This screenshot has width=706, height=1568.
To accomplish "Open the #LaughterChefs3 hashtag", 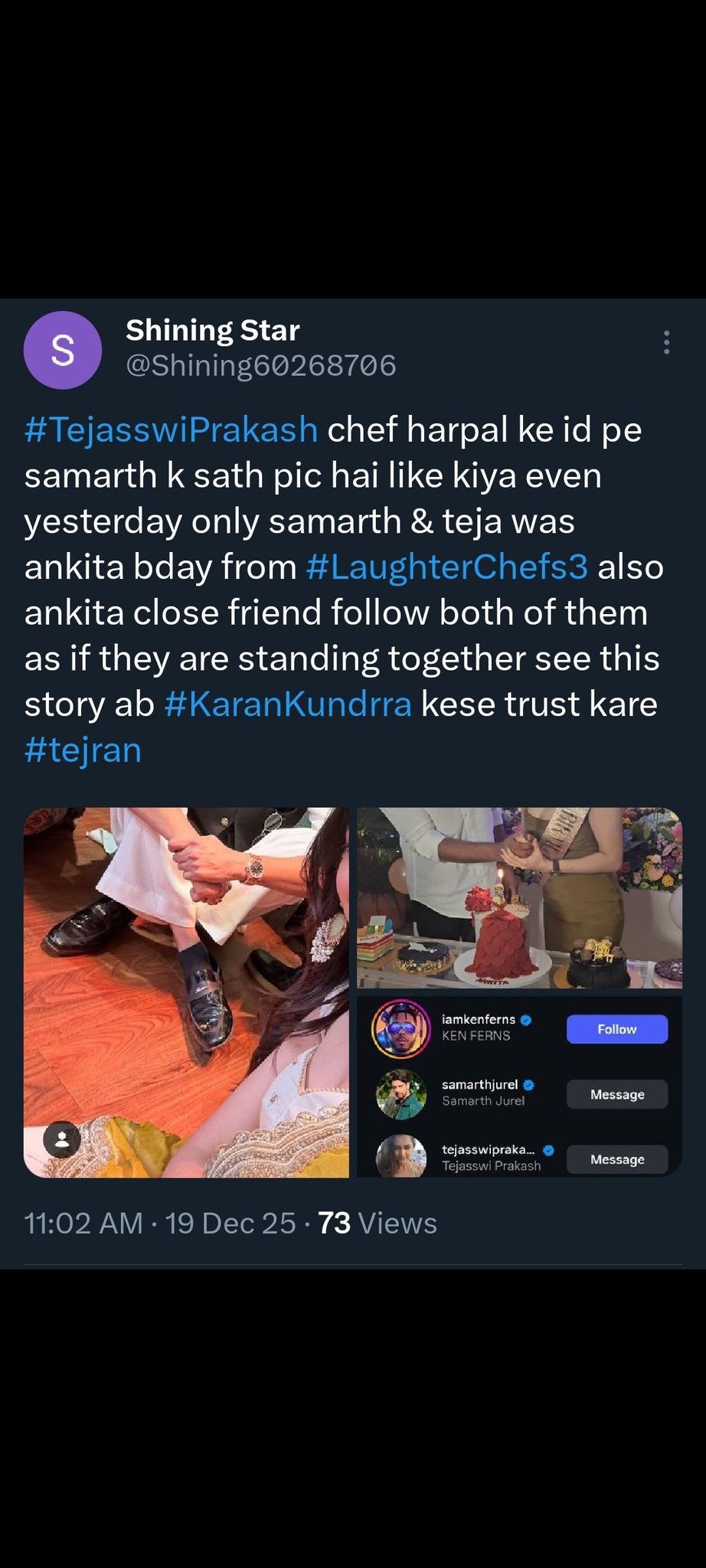I will (446, 567).
